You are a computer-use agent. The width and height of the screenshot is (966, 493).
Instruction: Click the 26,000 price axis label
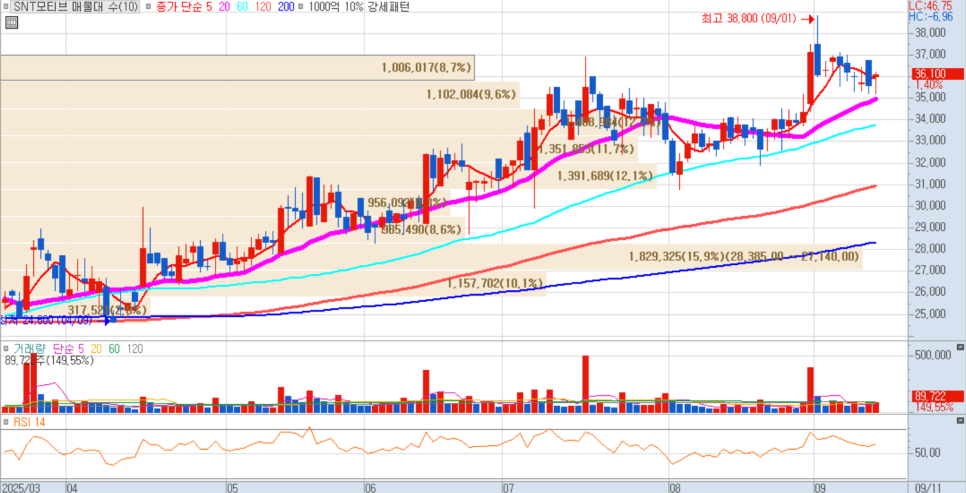pos(930,292)
